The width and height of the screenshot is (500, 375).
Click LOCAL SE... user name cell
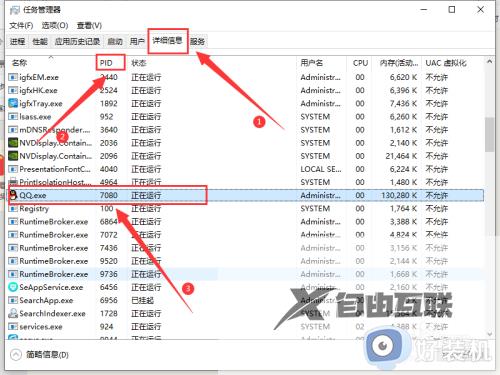(321, 169)
